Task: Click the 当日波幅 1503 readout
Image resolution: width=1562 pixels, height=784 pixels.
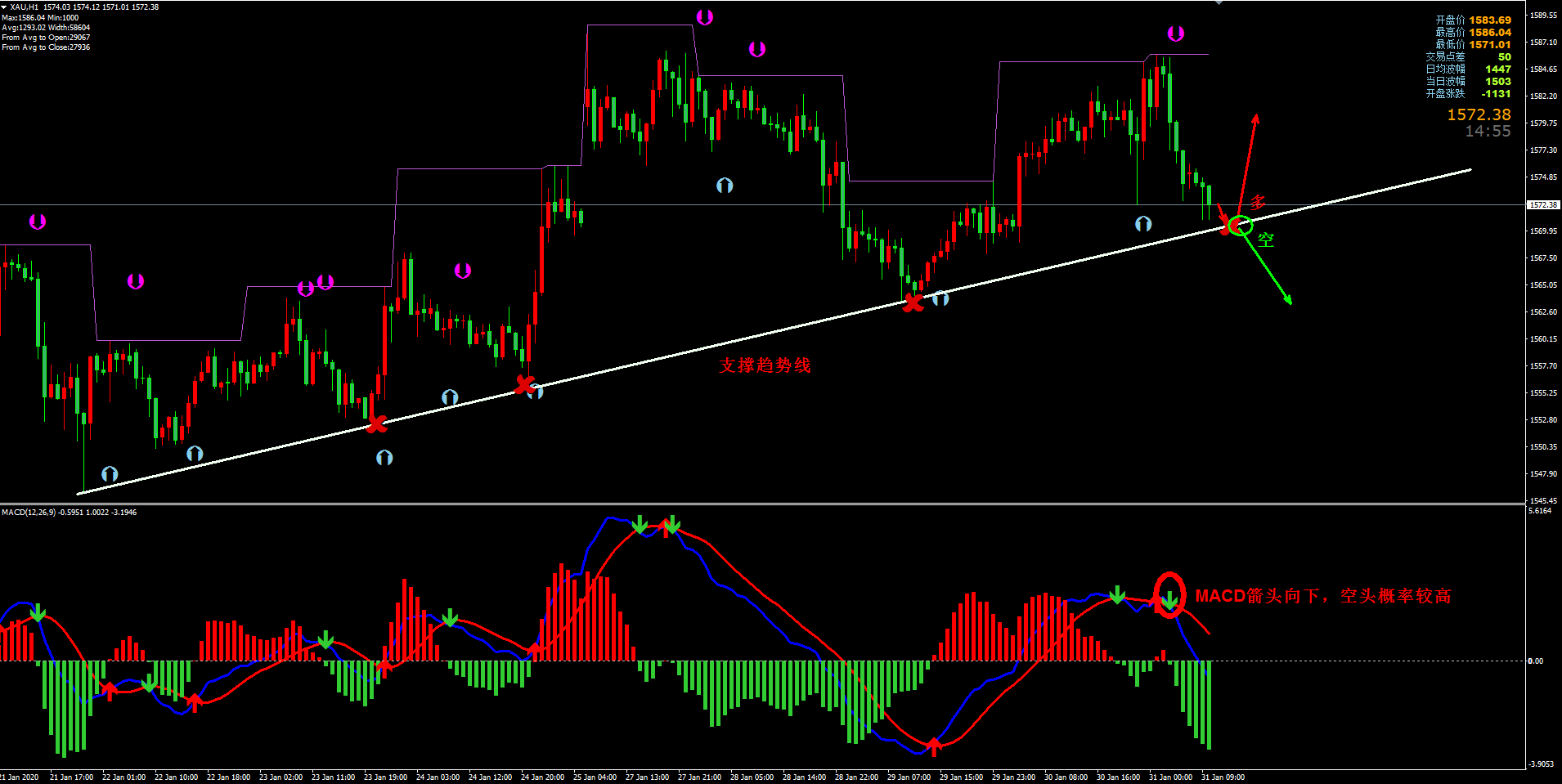Action: tap(1468, 81)
